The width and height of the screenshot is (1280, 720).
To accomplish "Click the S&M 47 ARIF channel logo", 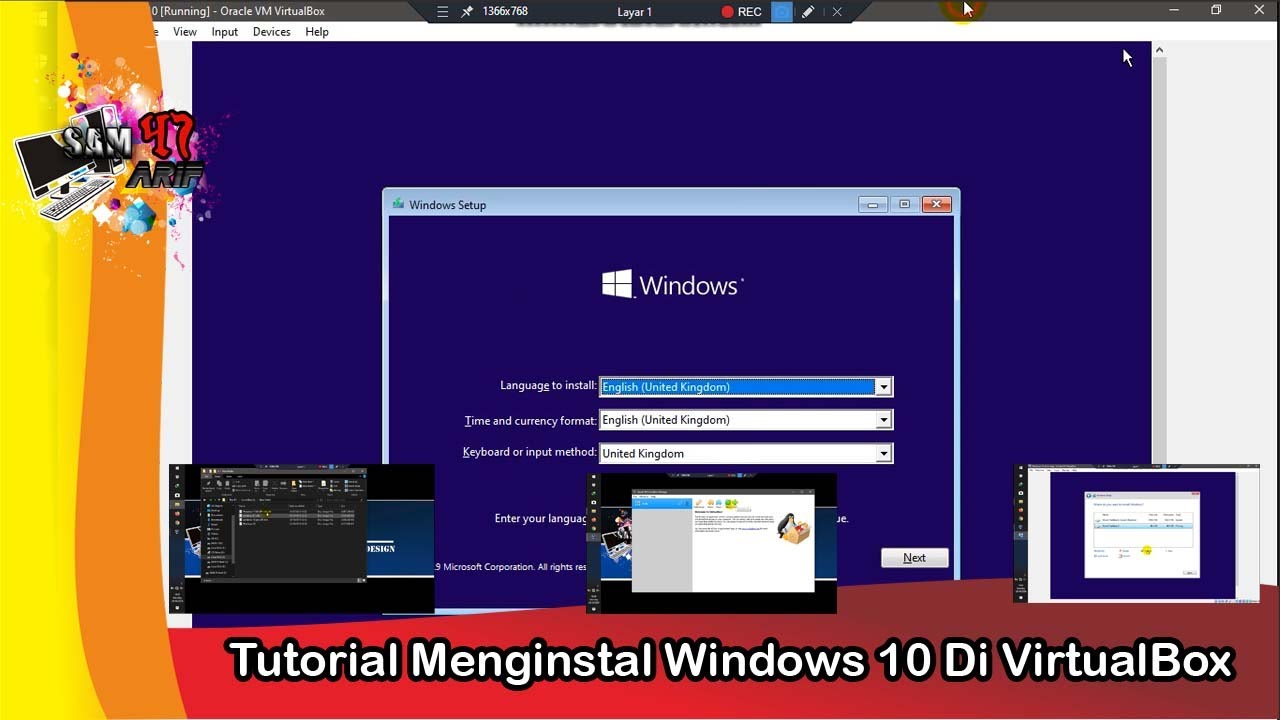I will pyautogui.click(x=115, y=160).
